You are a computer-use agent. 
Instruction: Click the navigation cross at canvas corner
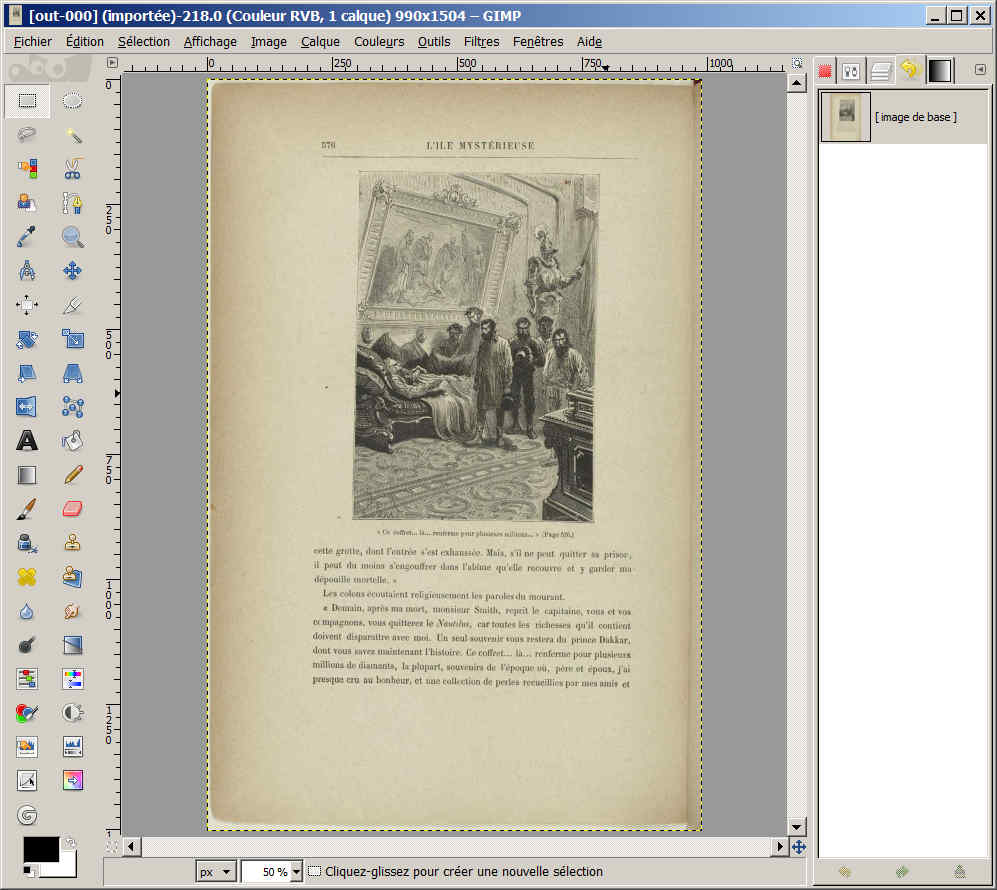coord(798,847)
